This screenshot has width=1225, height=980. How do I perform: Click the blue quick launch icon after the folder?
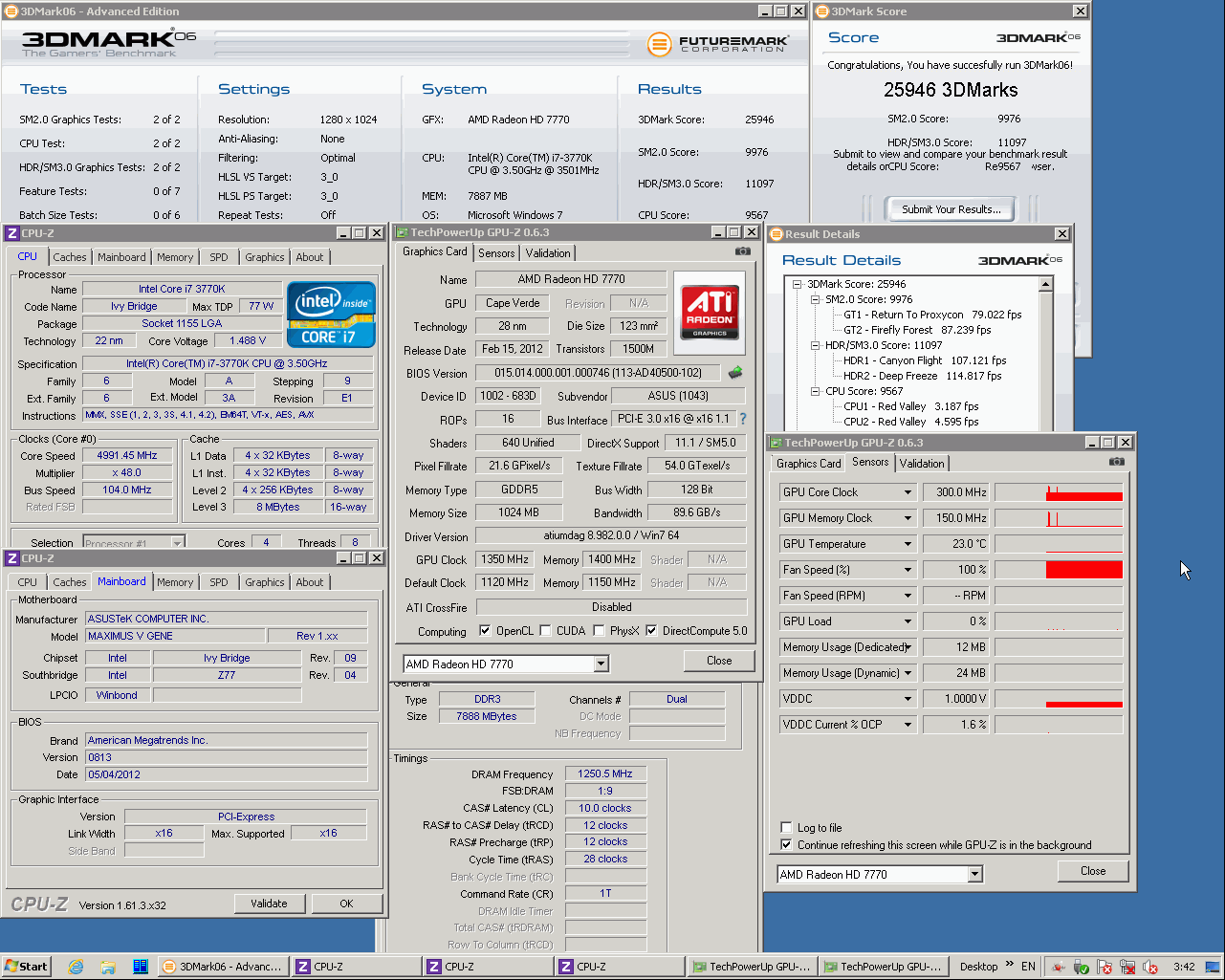[x=140, y=966]
